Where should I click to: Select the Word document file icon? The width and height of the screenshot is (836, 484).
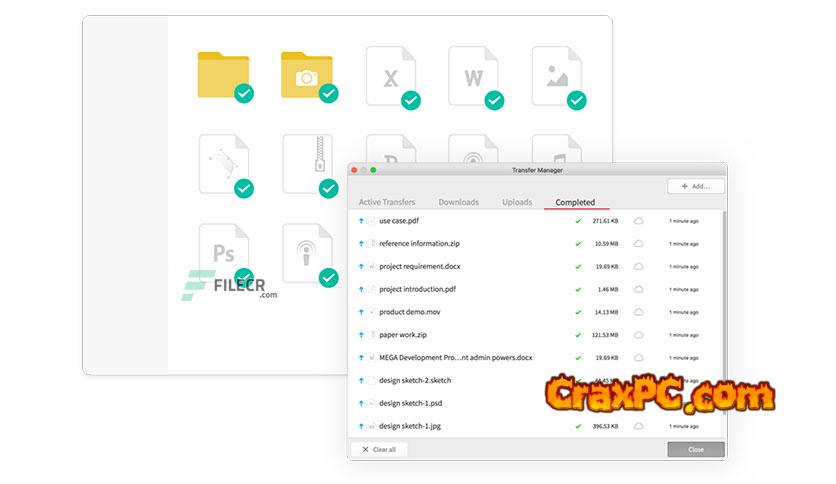[473, 76]
